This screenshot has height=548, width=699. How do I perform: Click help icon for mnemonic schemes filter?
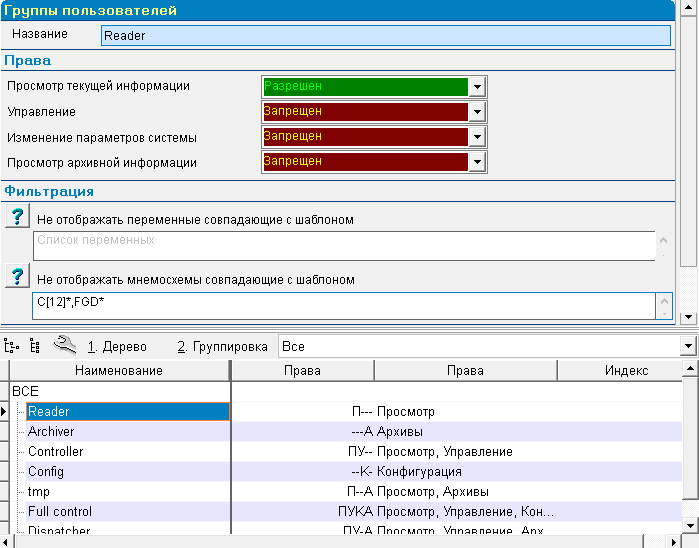17,278
